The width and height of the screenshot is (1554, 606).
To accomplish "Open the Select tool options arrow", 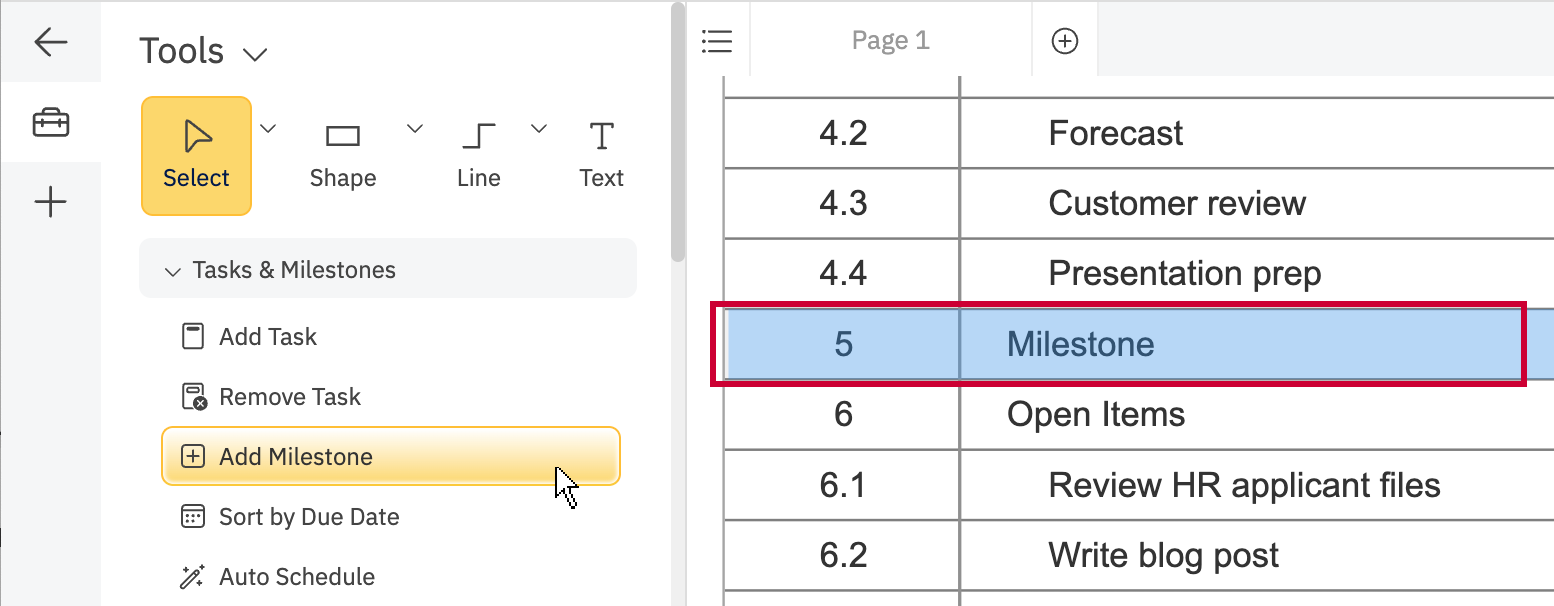I will pos(268,128).
